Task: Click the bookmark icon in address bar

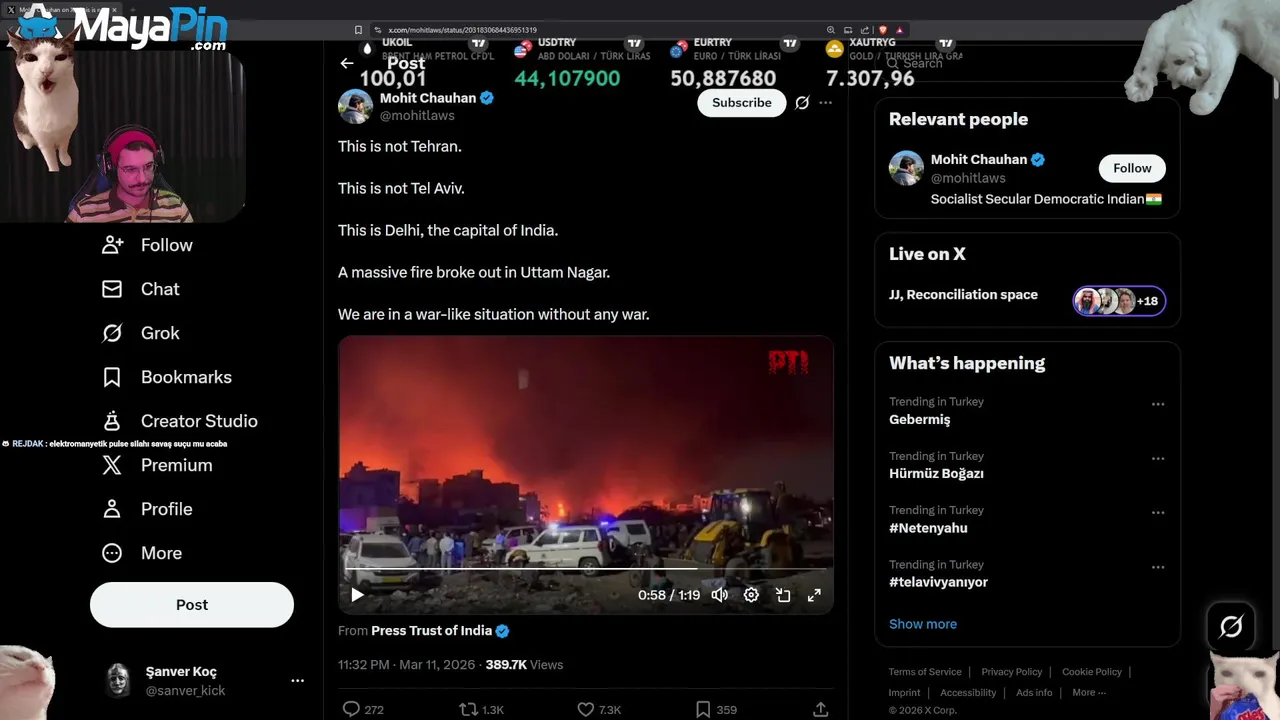Action: tap(358, 30)
